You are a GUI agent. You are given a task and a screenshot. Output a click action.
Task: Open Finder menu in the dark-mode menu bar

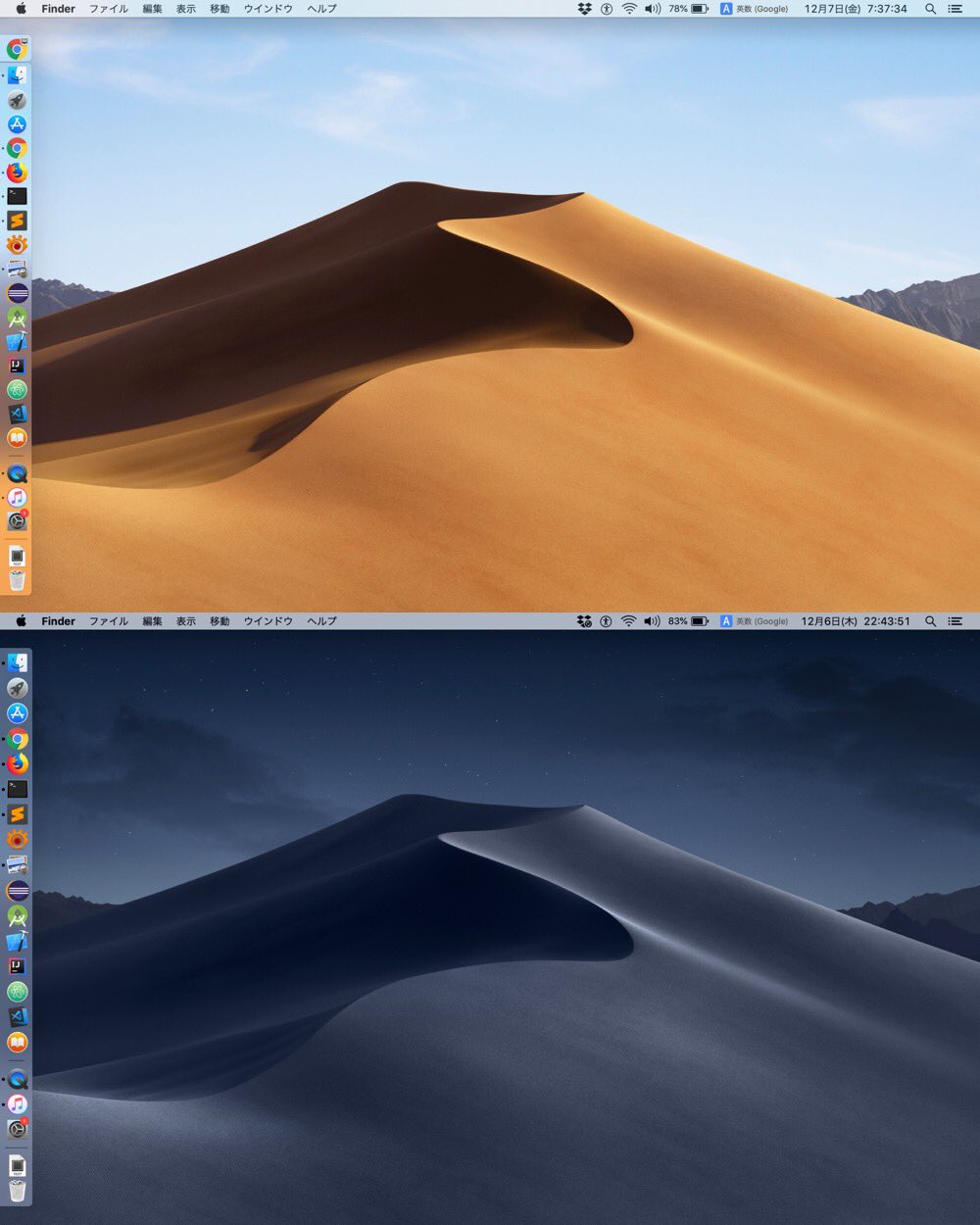tap(59, 621)
